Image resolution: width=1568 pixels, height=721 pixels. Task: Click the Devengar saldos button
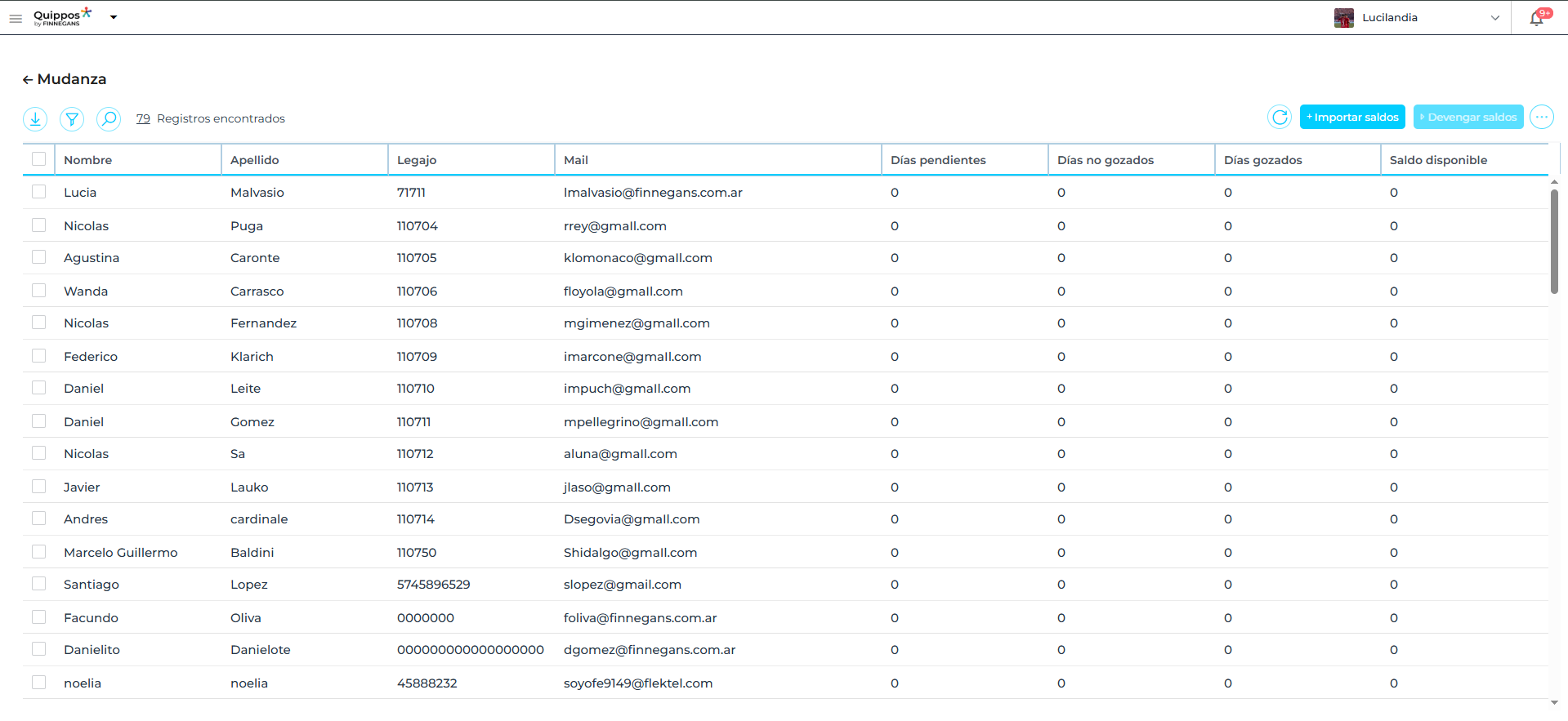tap(1468, 118)
